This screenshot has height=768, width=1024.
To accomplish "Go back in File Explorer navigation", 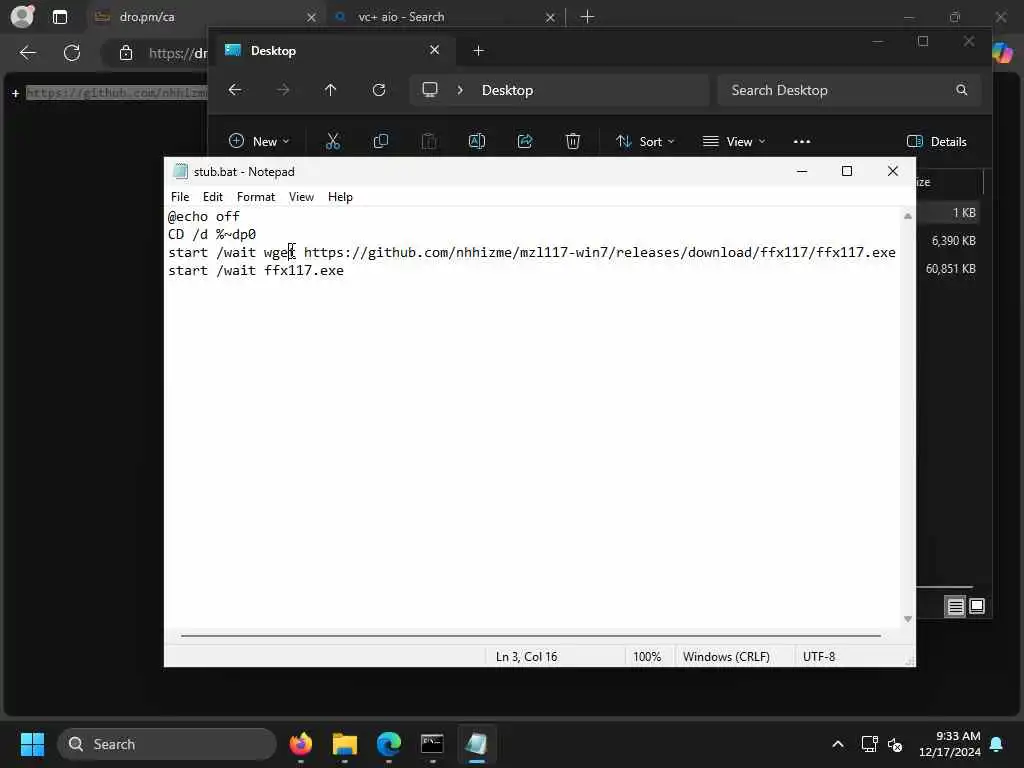I will click(235, 90).
